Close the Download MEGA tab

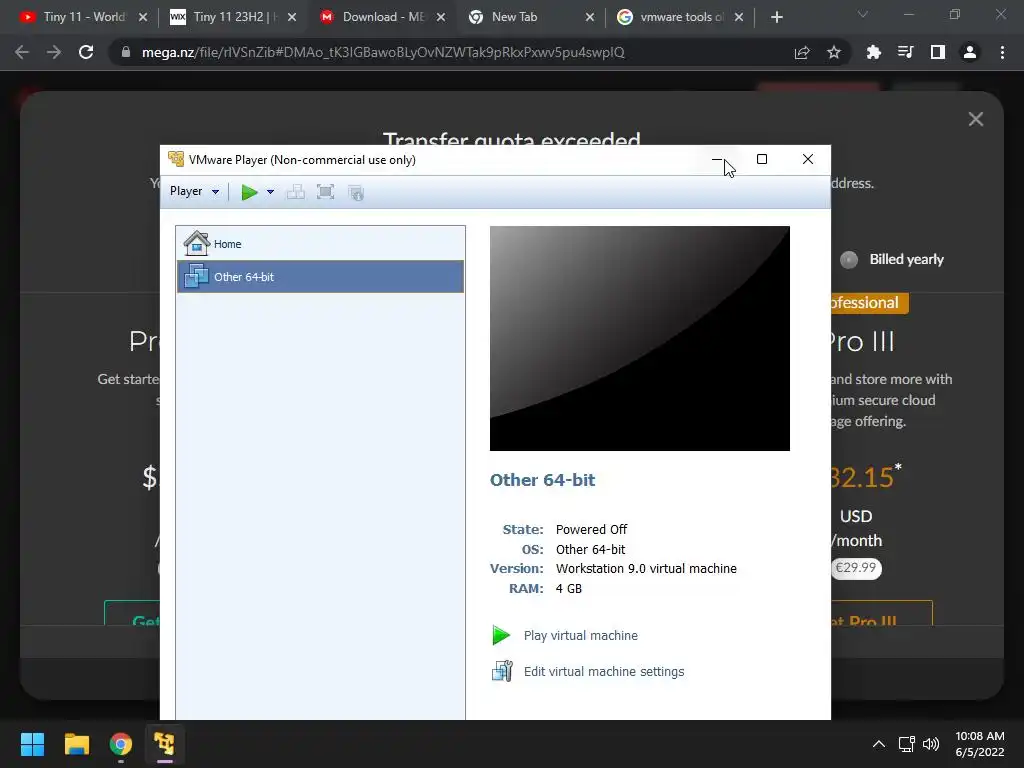pos(441,17)
